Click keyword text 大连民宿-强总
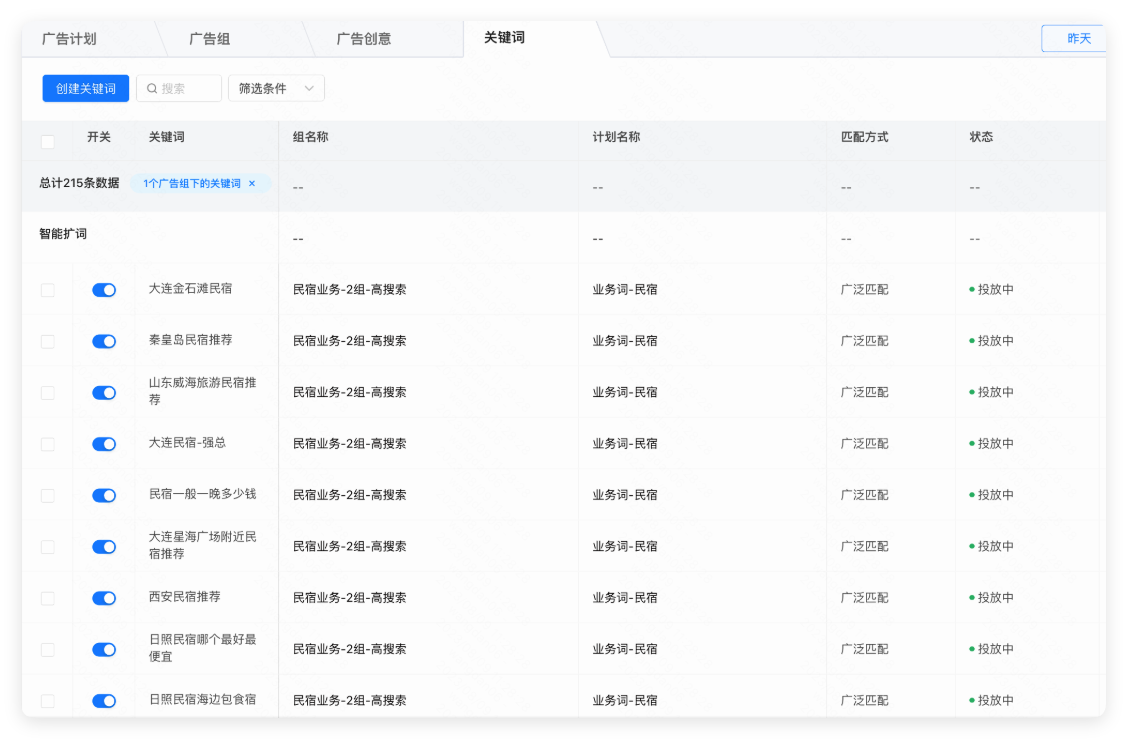The image size is (1127, 739). [187, 442]
